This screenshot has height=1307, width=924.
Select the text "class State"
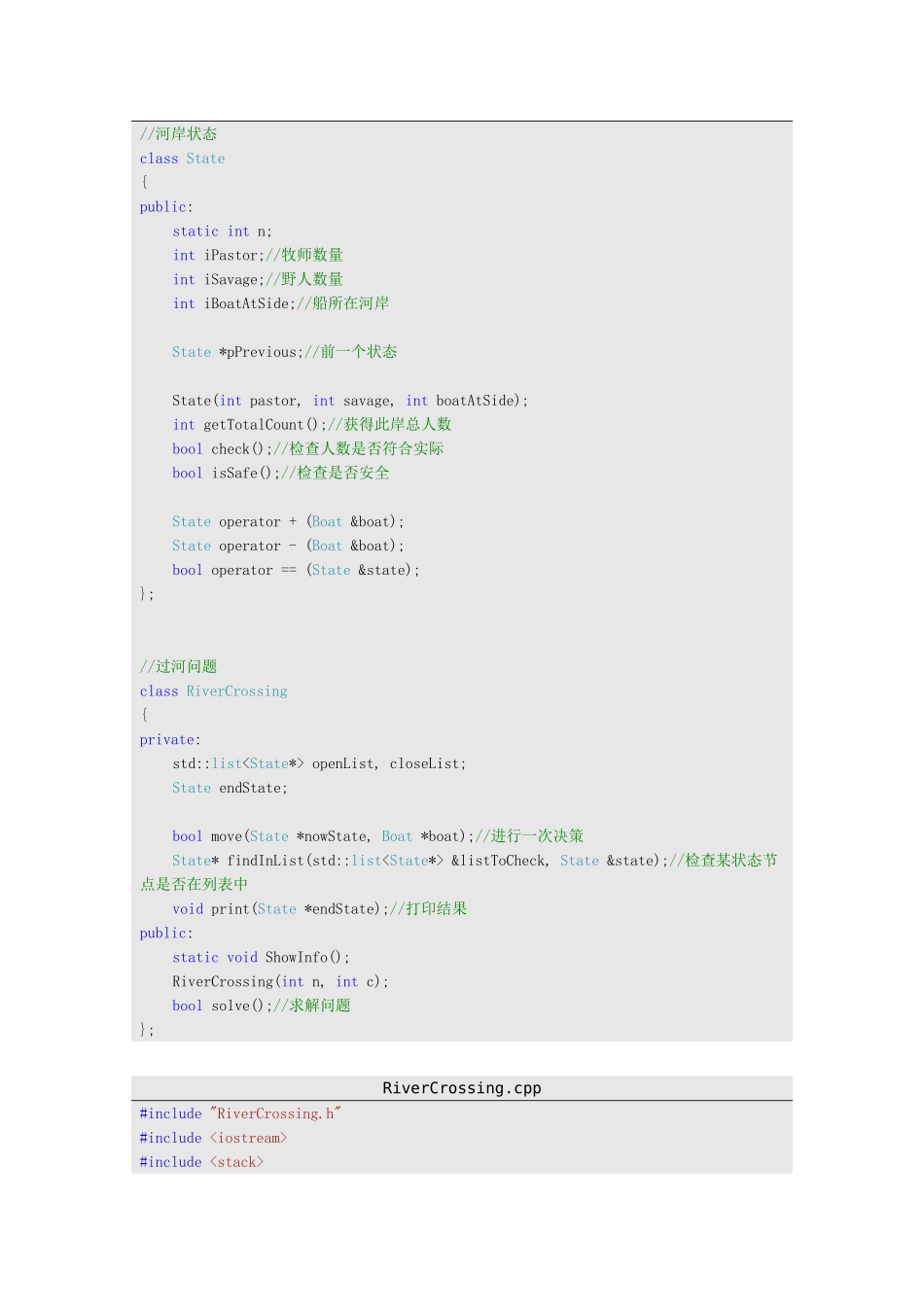(x=182, y=159)
